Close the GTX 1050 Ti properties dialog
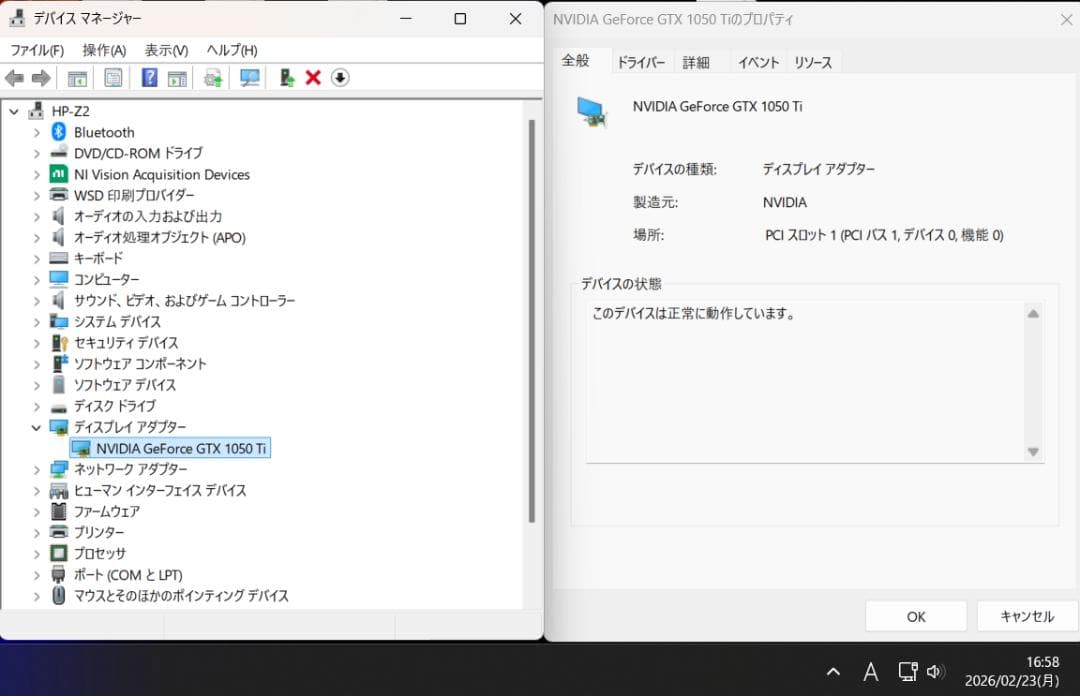This screenshot has height=696, width=1080. (x=1066, y=20)
